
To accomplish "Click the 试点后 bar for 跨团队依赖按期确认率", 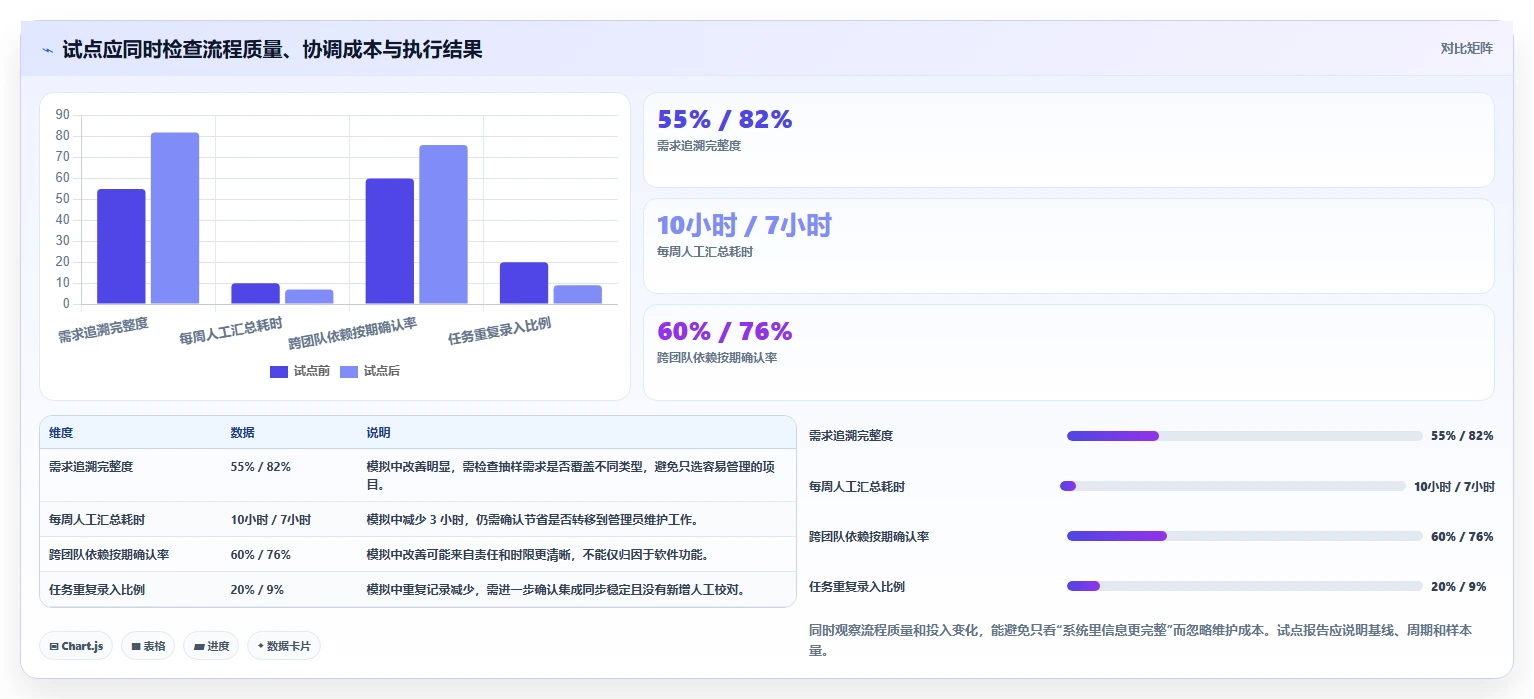I will pyautogui.click(x=443, y=224).
